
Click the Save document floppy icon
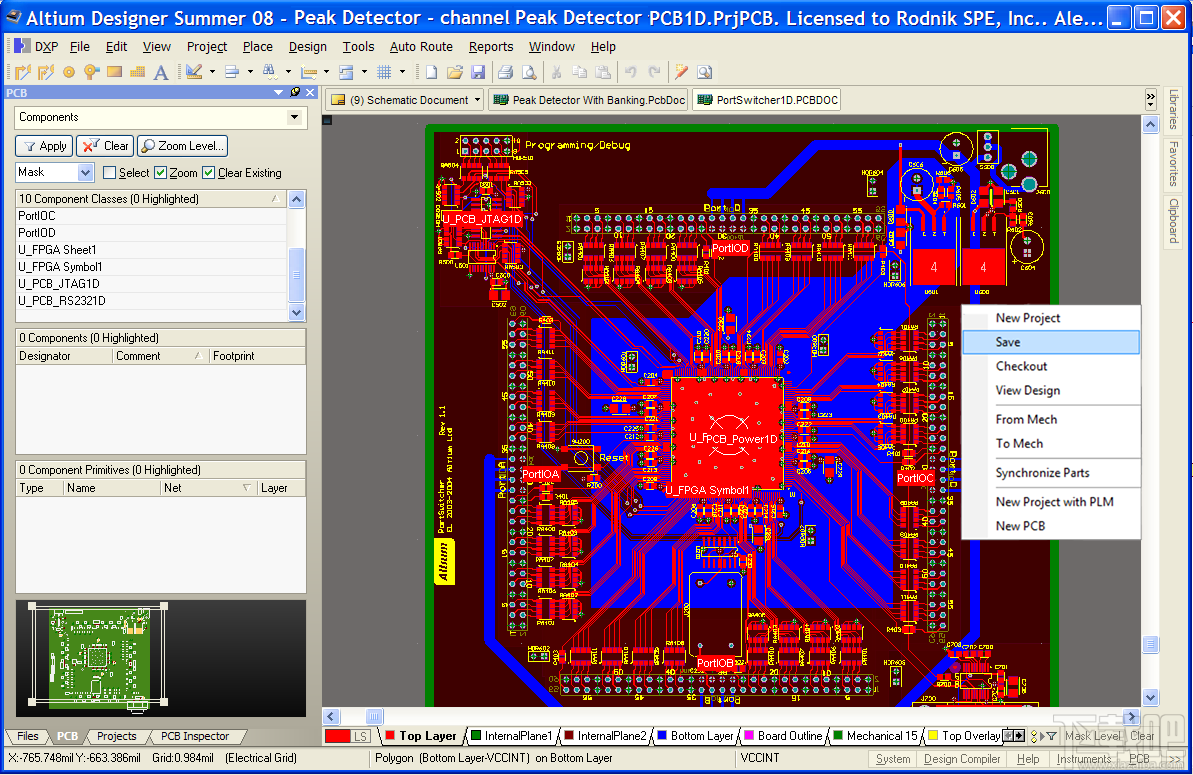click(x=478, y=72)
